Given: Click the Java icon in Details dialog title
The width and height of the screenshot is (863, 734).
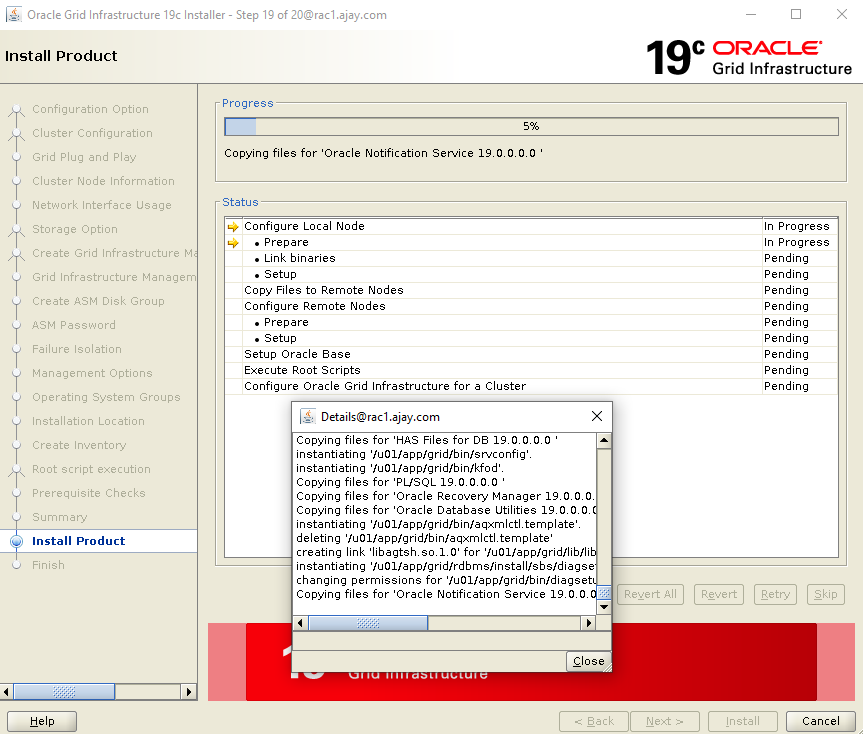Looking at the screenshot, I should (x=307, y=417).
